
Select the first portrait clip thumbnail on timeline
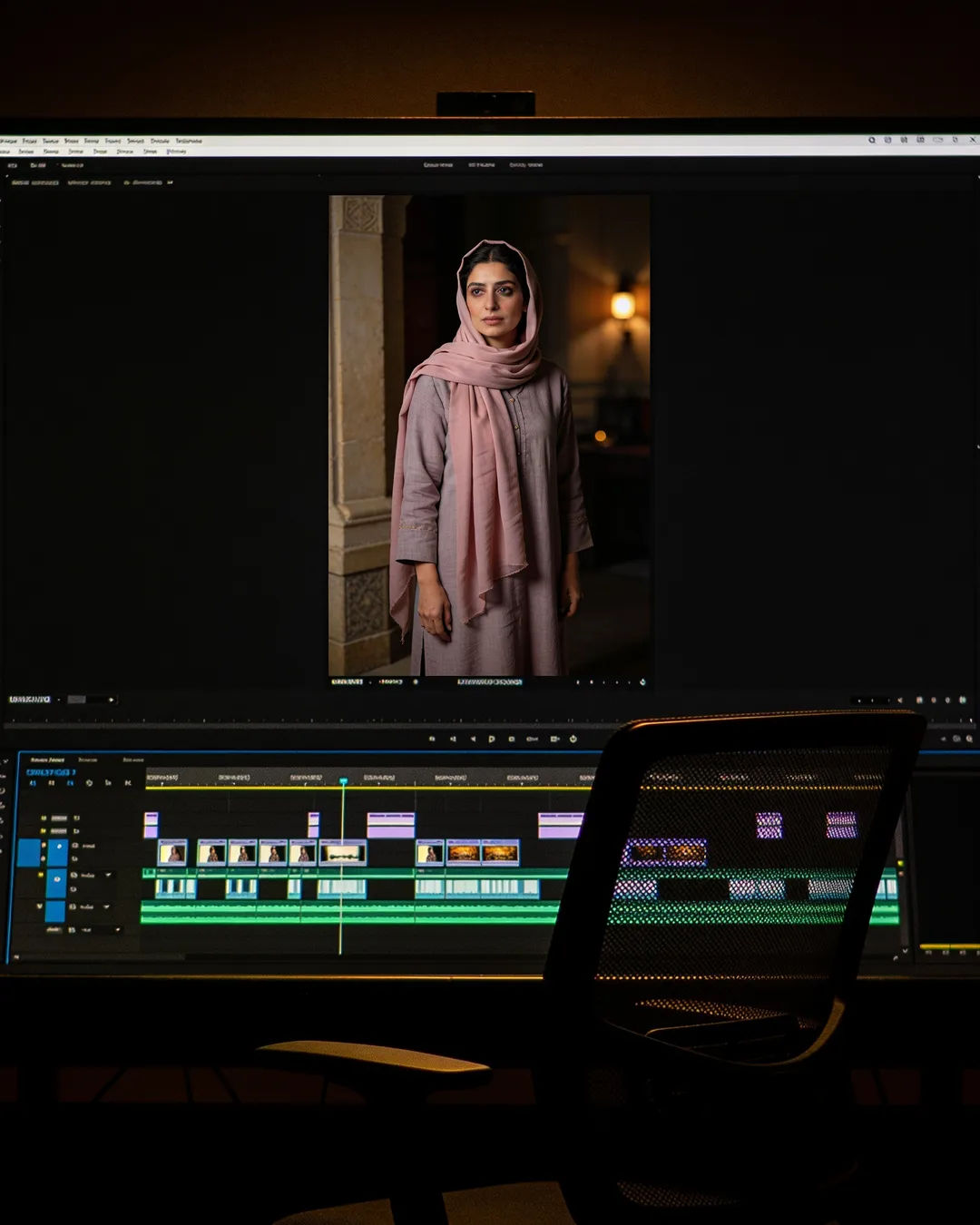172,852
